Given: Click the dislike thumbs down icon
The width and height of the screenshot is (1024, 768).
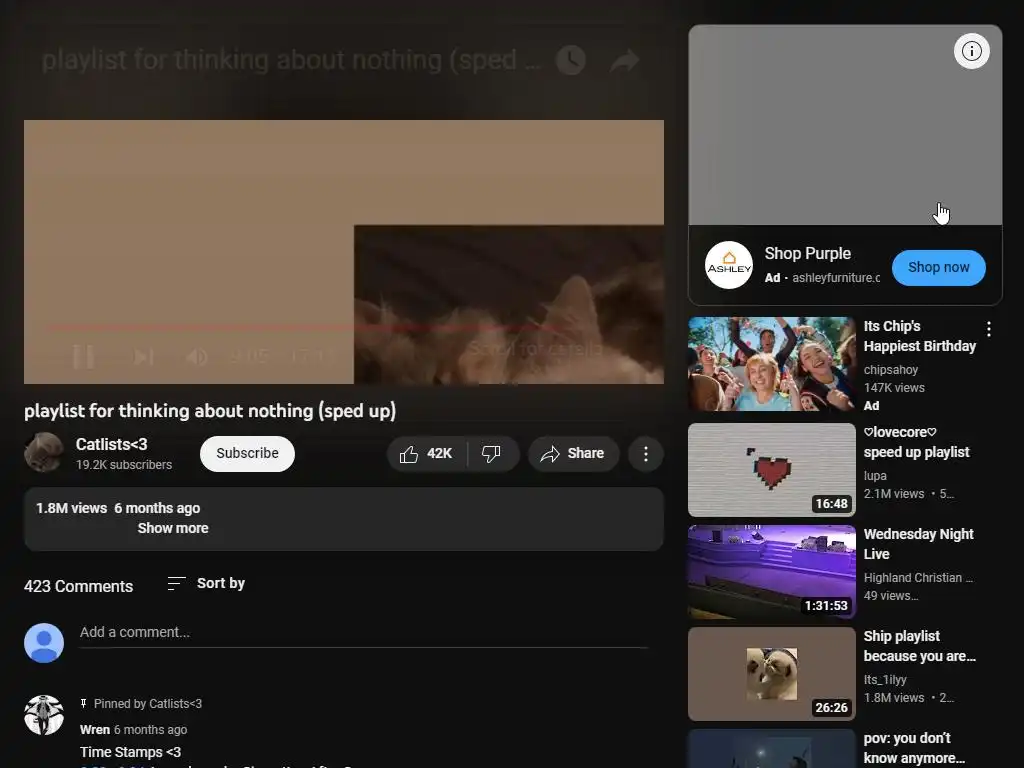Looking at the screenshot, I should pos(492,454).
